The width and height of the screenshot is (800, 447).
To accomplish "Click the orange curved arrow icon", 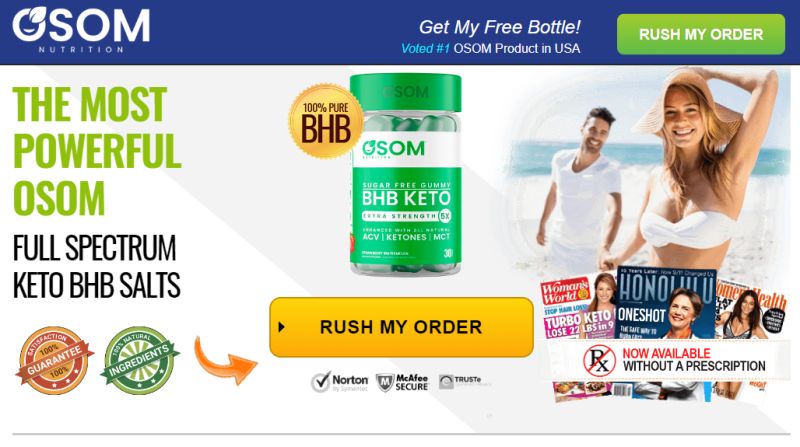I will click(x=225, y=360).
